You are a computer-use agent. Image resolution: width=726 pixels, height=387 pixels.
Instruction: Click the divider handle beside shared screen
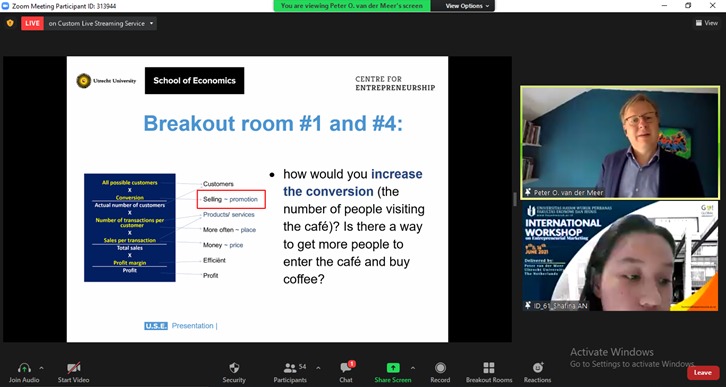tap(515, 199)
